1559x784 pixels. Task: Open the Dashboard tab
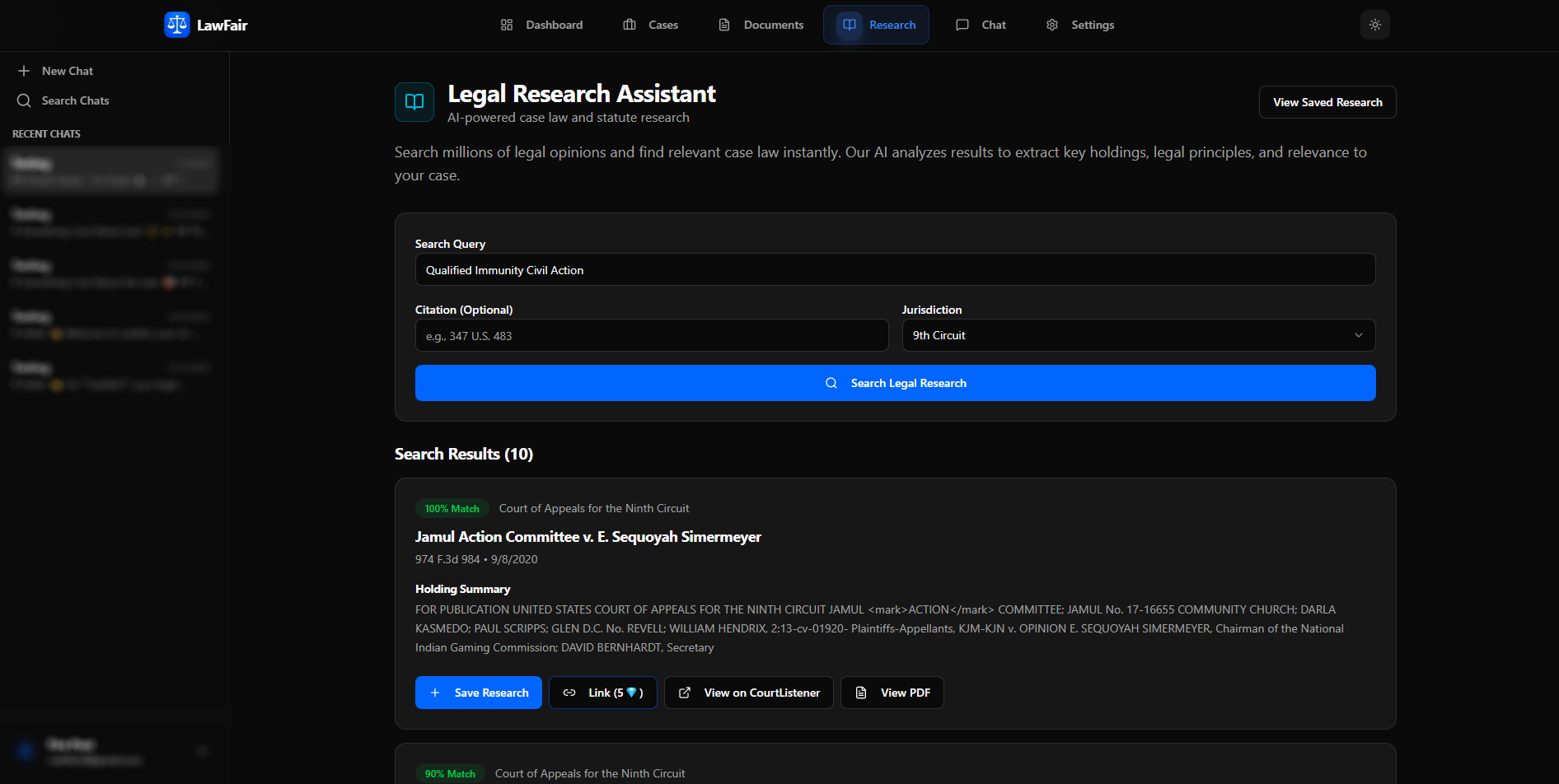pos(541,25)
